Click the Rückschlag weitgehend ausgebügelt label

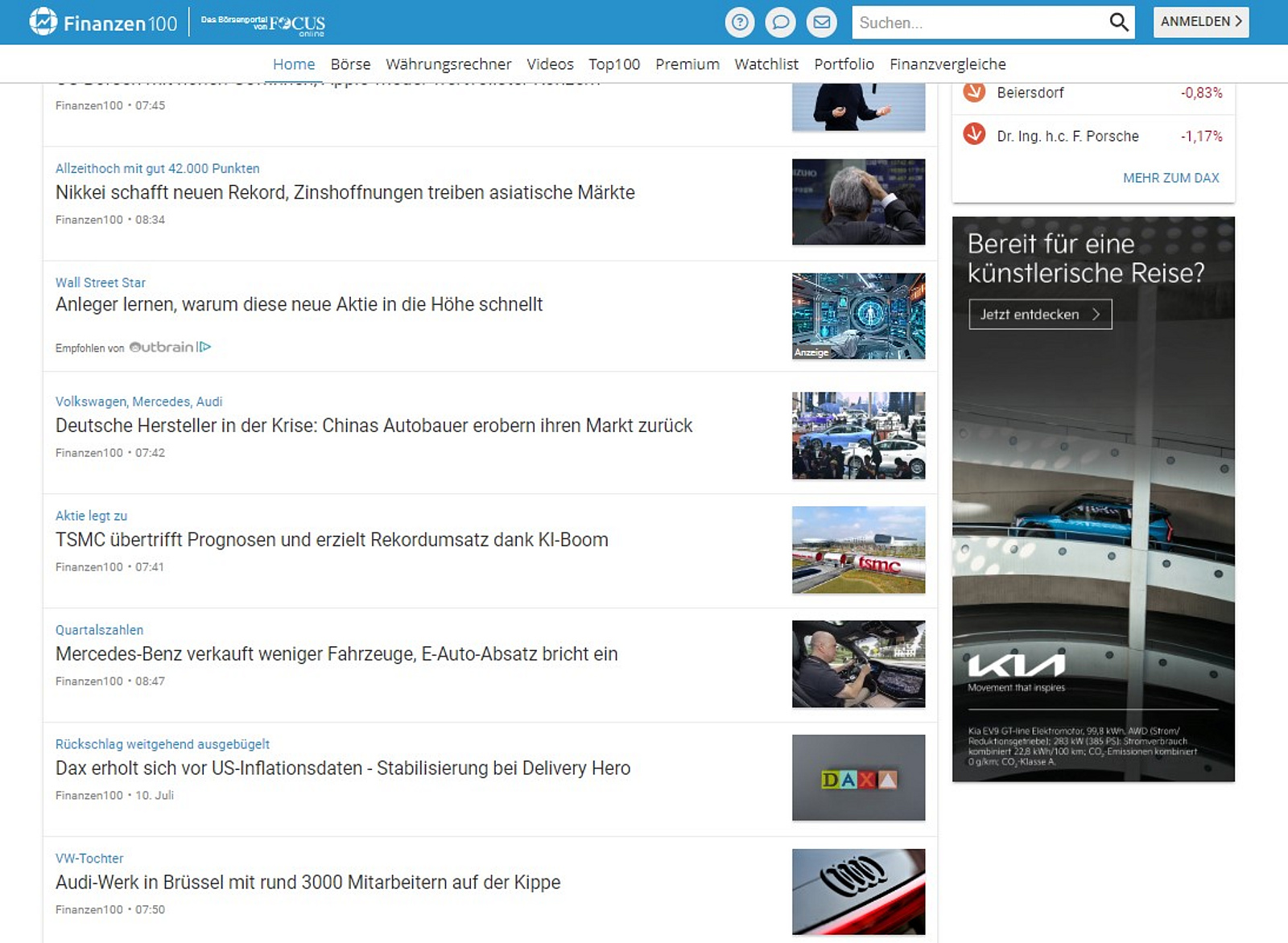point(163,744)
